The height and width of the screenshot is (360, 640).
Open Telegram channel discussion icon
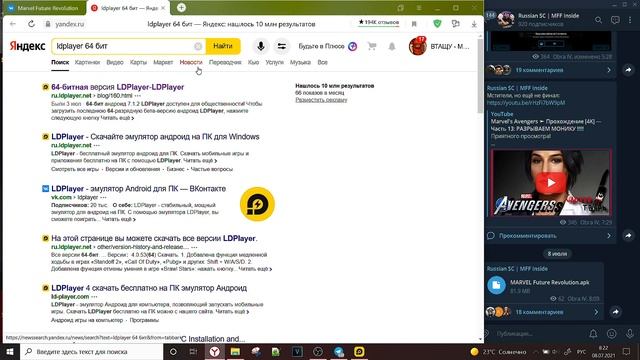tap(615, 20)
